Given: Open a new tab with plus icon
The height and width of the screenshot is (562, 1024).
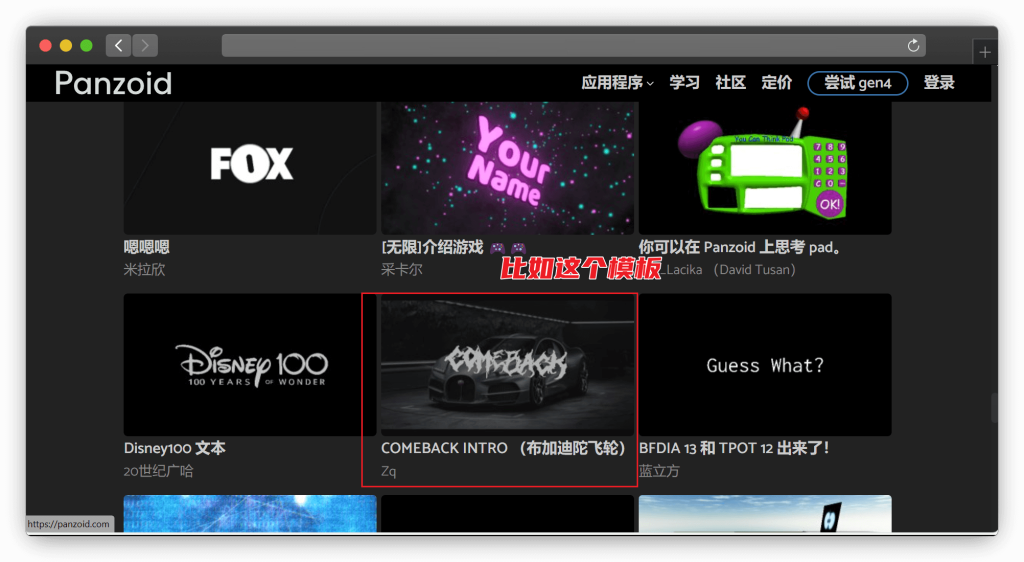Looking at the screenshot, I should tap(985, 52).
